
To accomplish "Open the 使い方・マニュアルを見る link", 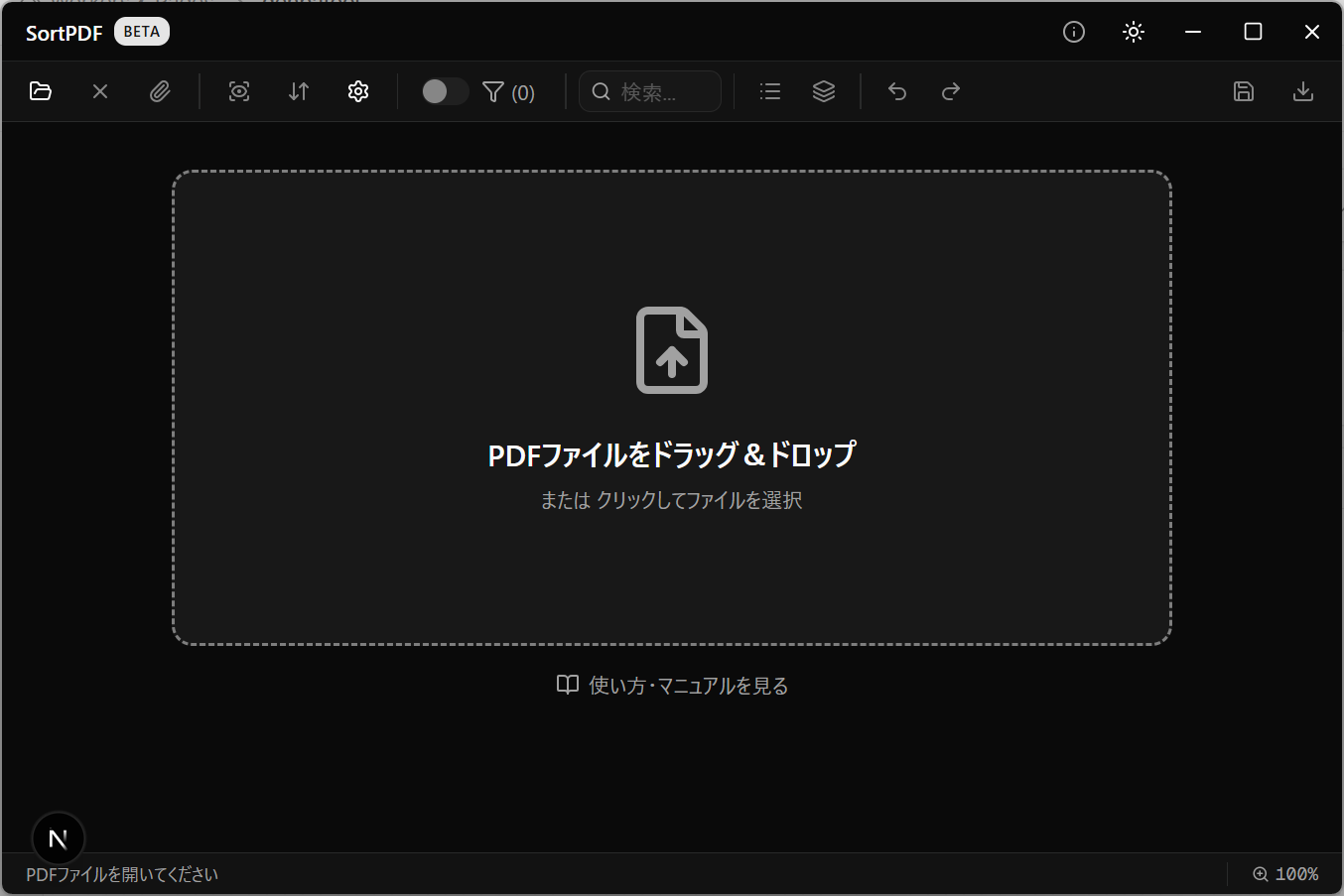I will pos(673,686).
